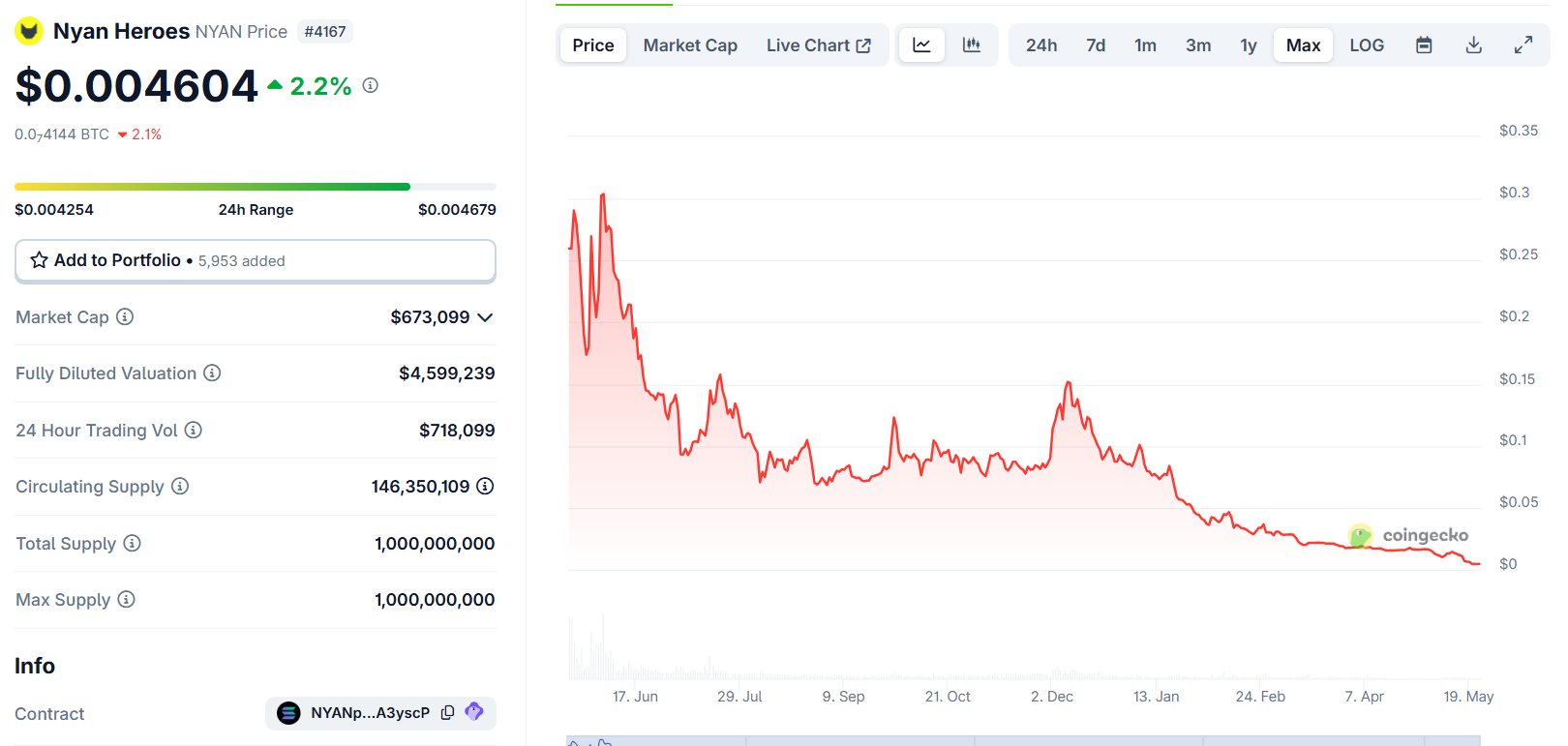This screenshot has width=1568, height=746.
Task: Switch to line chart view icon
Action: point(921,45)
